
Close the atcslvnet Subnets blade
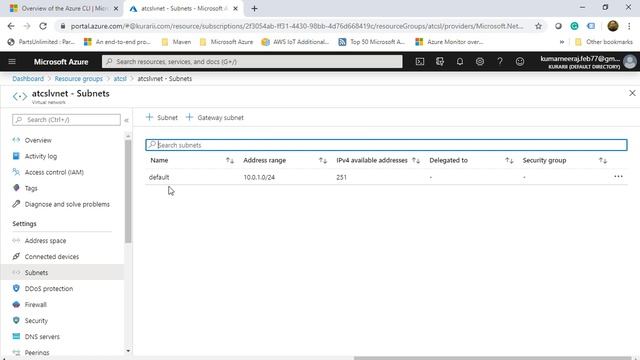click(632, 93)
